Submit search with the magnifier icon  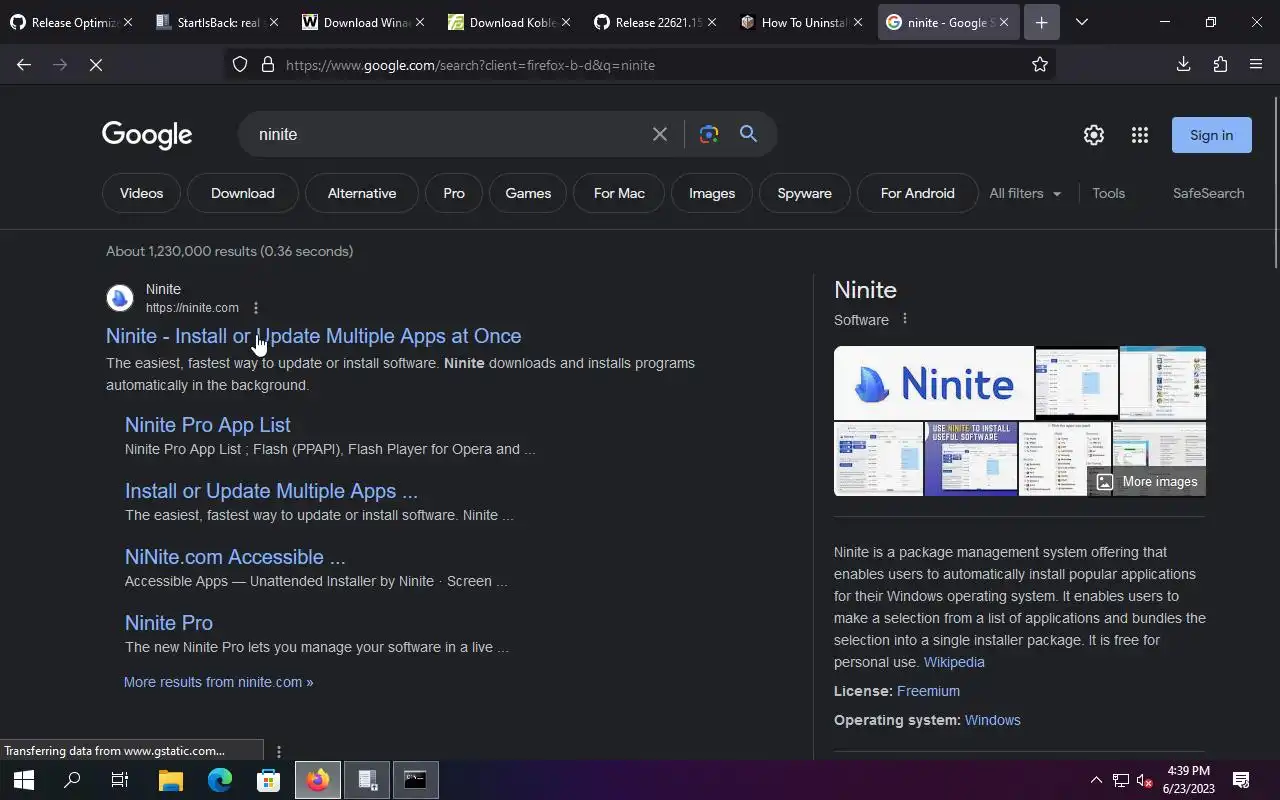[x=748, y=134]
